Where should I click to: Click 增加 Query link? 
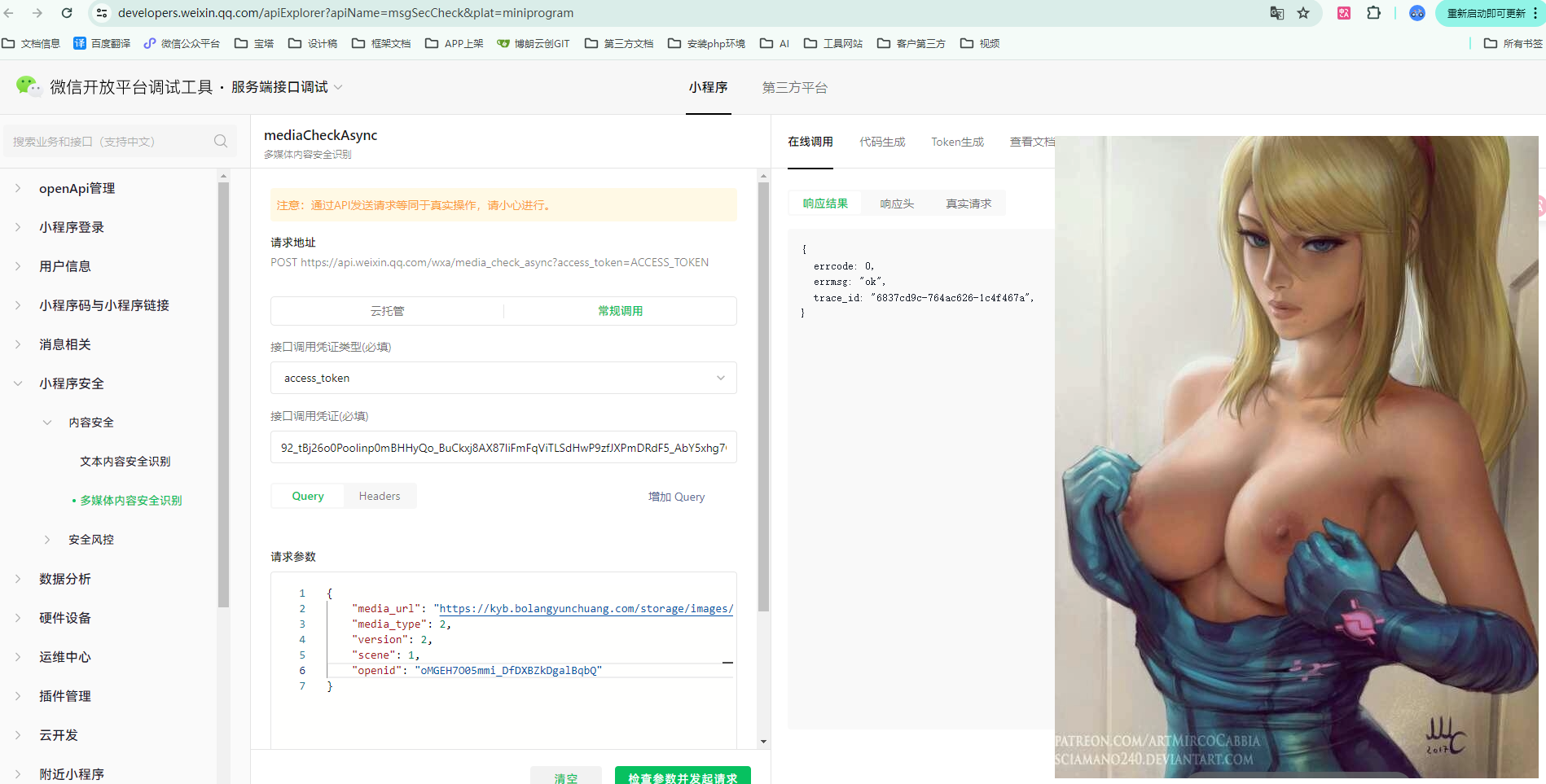[676, 497]
